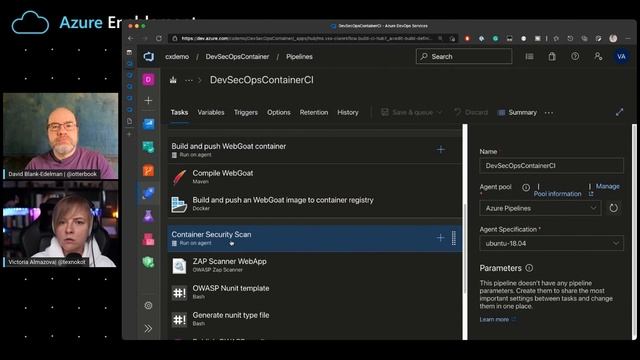Open the Agent Specification ubuntu-18.04 dropdown

tap(551, 243)
